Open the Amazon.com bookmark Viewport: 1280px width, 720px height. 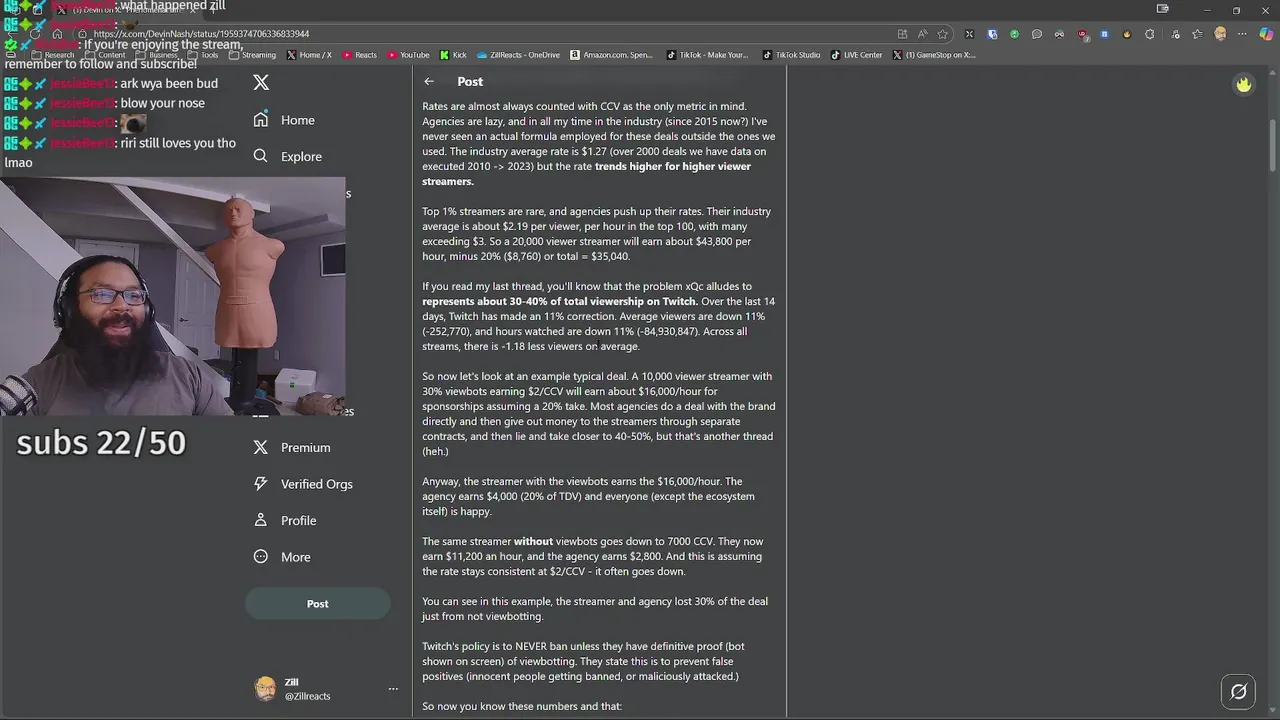611,55
